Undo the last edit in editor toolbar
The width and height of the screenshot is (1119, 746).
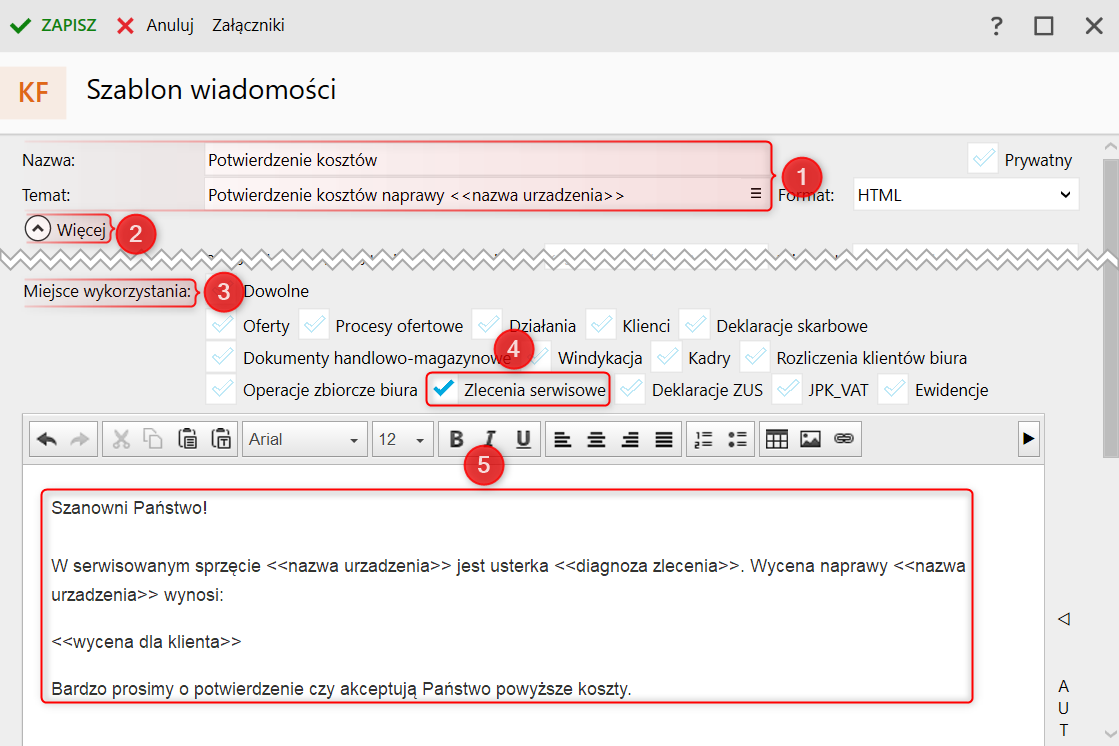(47, 439)
